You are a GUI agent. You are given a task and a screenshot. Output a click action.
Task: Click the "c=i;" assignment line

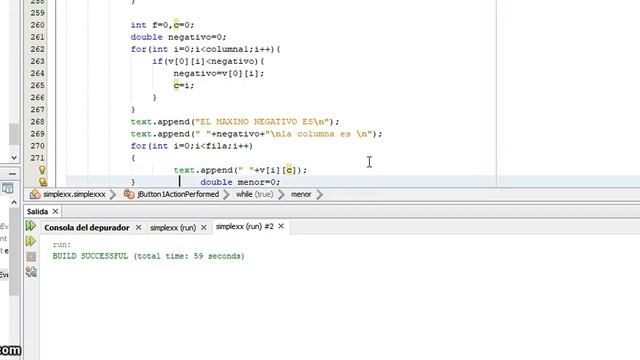coord(184,85)
